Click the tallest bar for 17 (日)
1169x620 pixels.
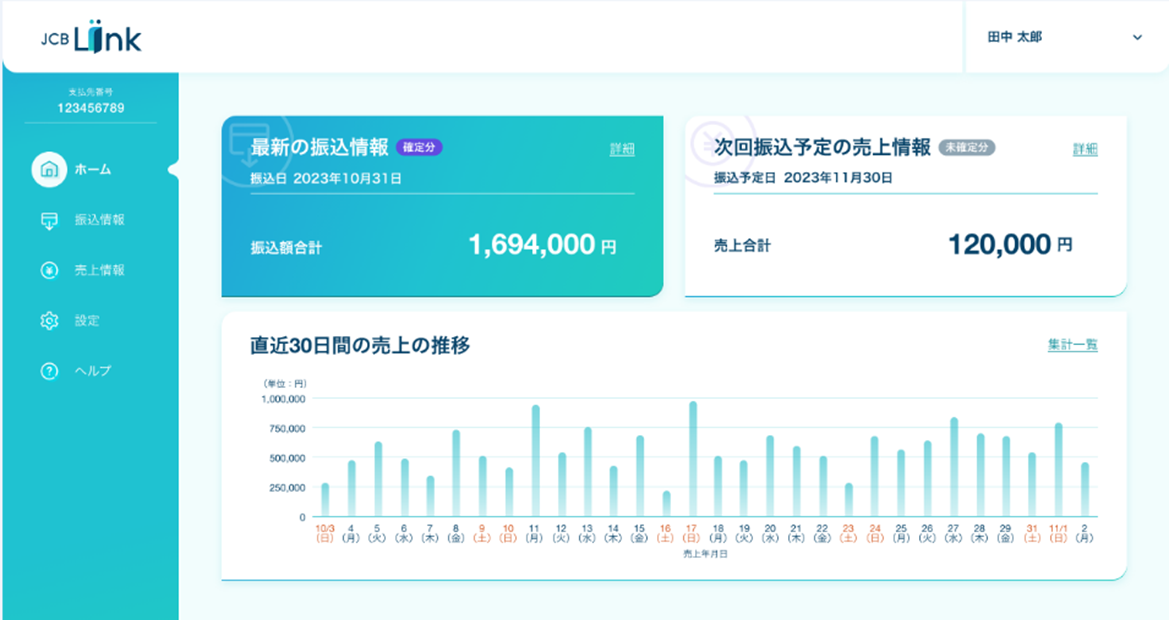click(x=693, y=459)
